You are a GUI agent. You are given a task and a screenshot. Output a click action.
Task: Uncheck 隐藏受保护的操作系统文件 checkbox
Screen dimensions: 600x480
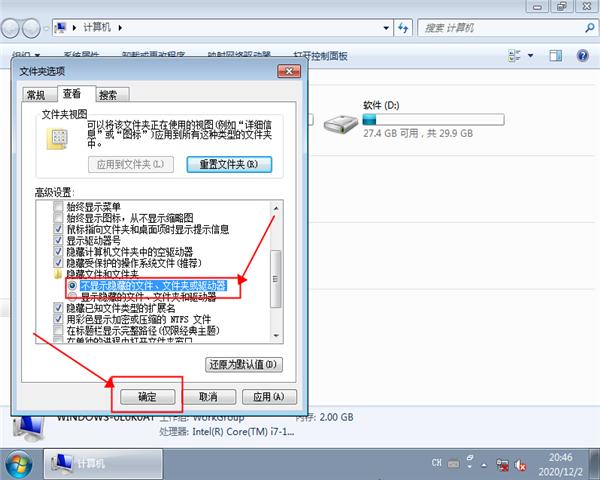click(58, 263)
